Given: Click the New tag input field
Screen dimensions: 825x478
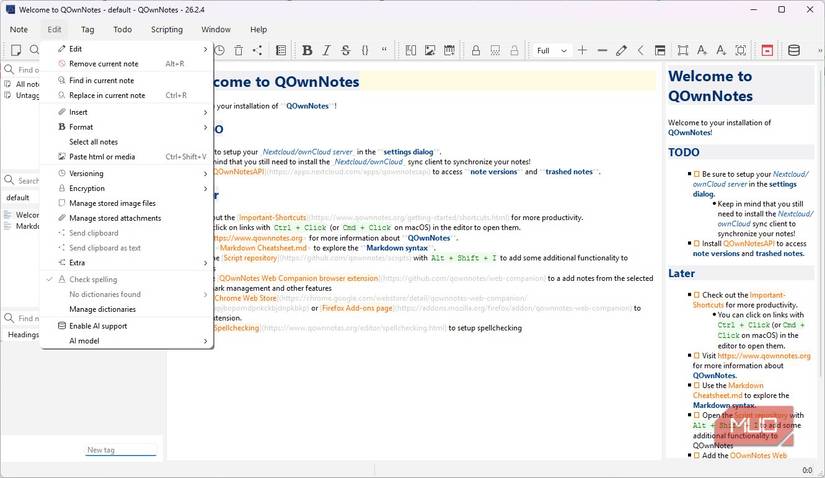Looking at the screenshot, I should click(x=121, y=450).
